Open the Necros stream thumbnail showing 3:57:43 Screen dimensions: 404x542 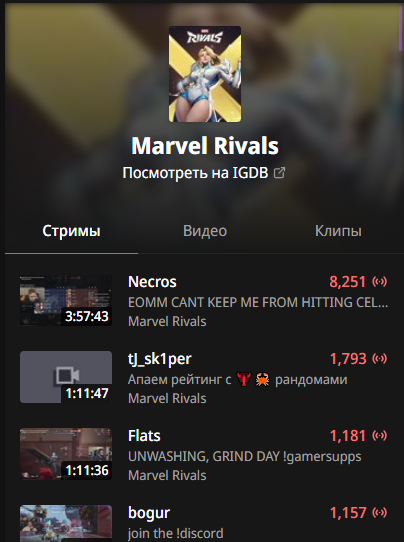click(x=66, y=300)
